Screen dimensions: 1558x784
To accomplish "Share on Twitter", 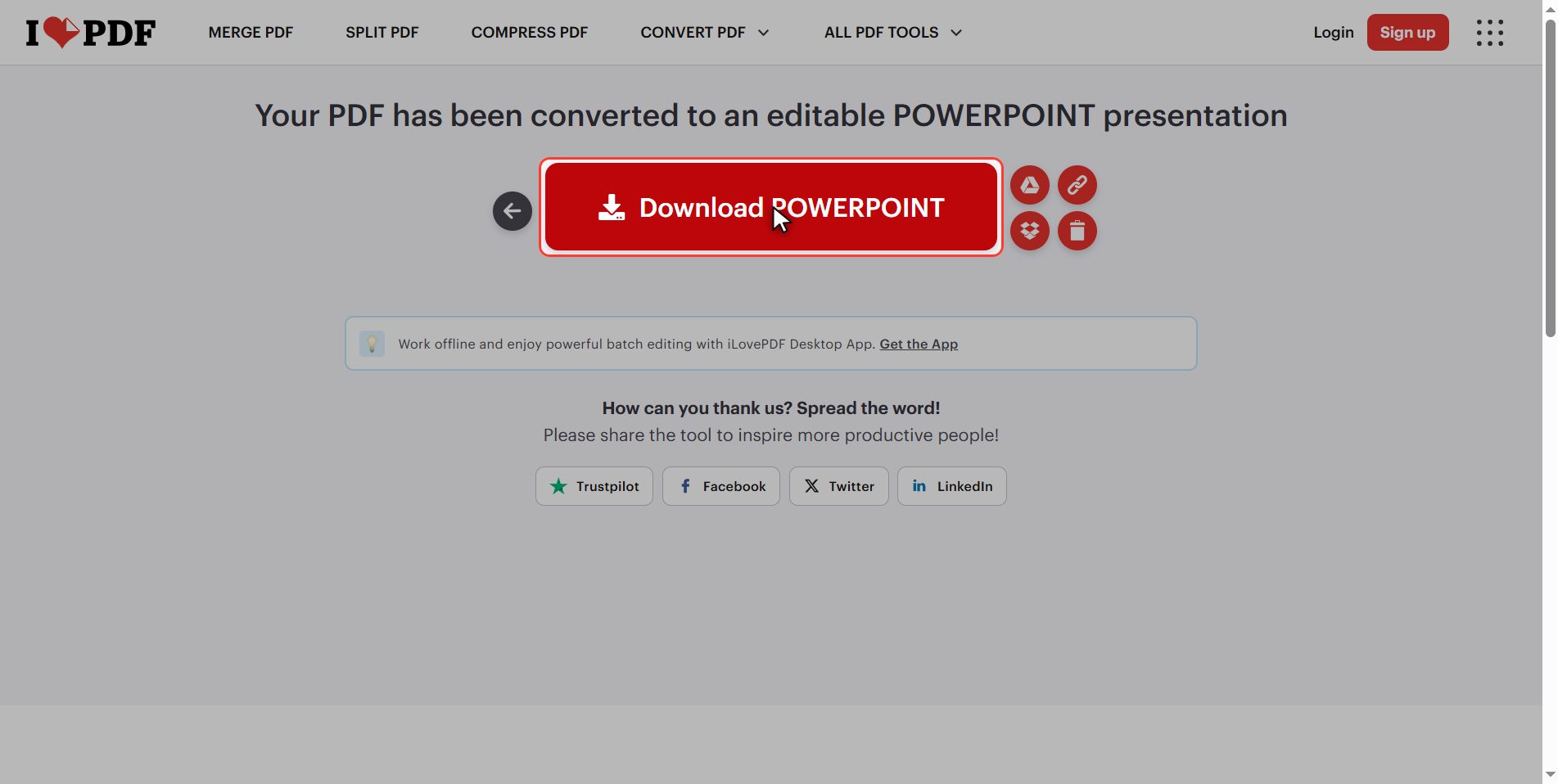I will coord(839,486).
